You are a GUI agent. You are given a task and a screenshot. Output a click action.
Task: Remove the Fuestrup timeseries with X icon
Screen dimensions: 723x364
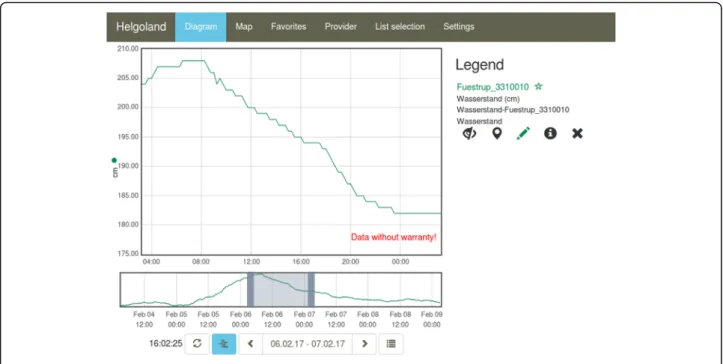tap(577, 134)
